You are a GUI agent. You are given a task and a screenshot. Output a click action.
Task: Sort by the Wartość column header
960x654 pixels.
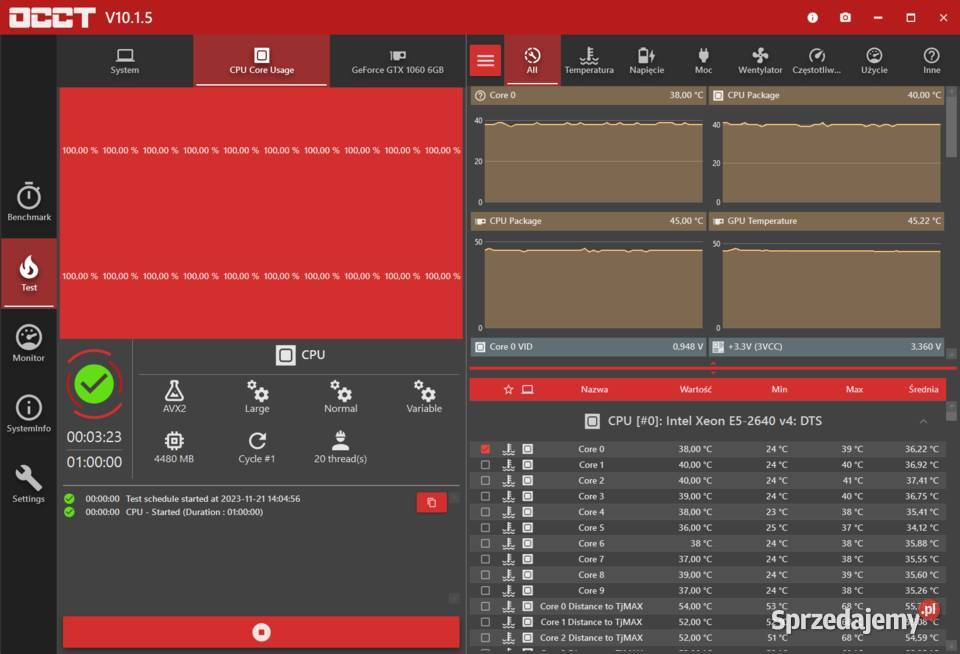click(696, 389)
